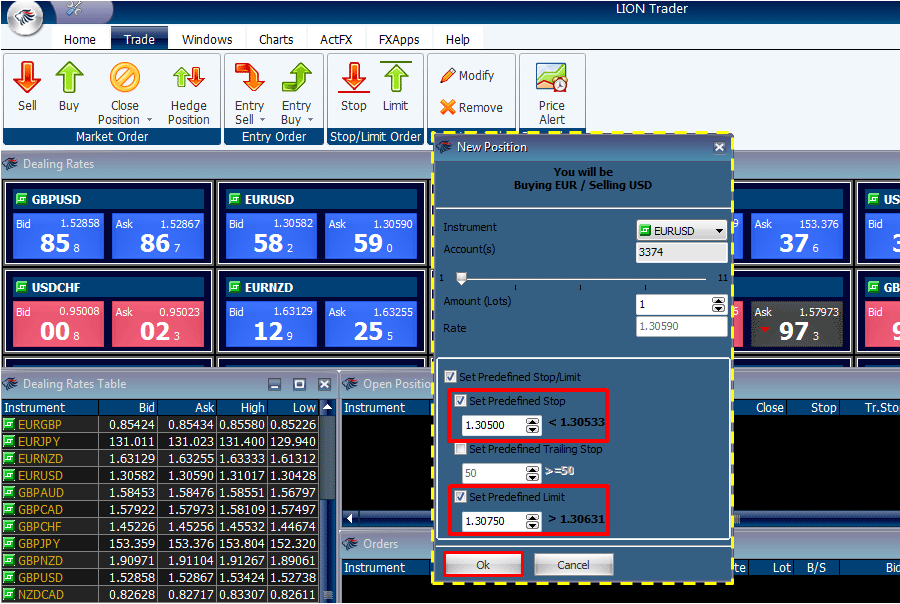The width and height of the screenshot is (900, 604).
Task: Click the Remove order button
Action: (x=471, y=107)
